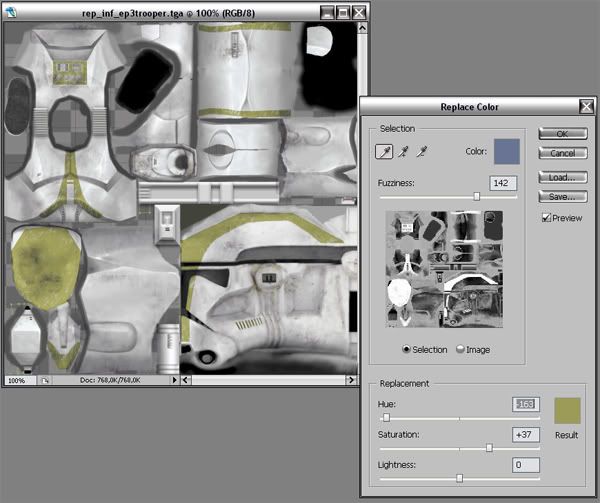Click the vertical scrollbar up arrow
600x503 pixels.
click(x=362, y=28)
